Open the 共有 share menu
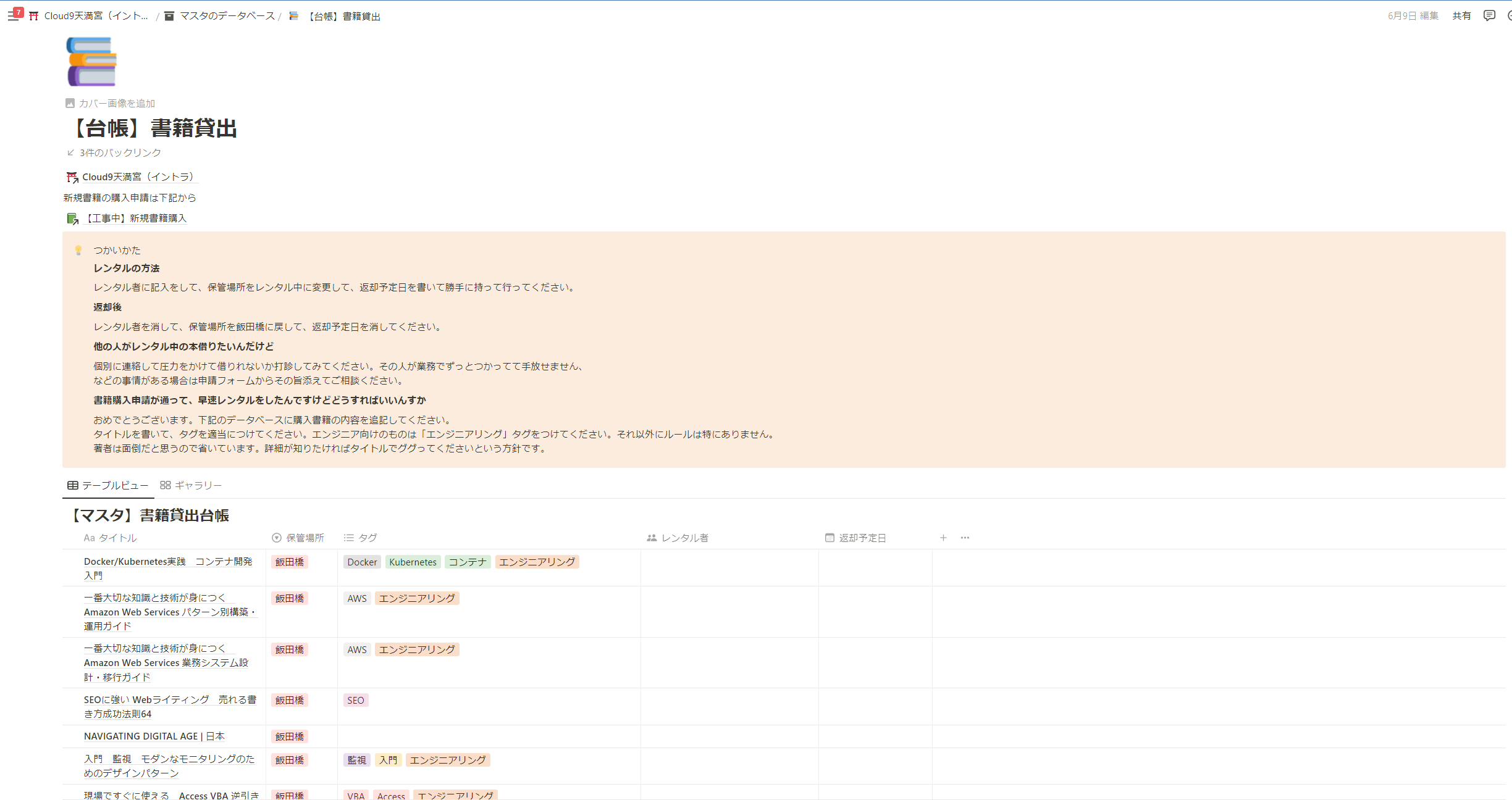The image size is (1512, 800). point(1461,16)
